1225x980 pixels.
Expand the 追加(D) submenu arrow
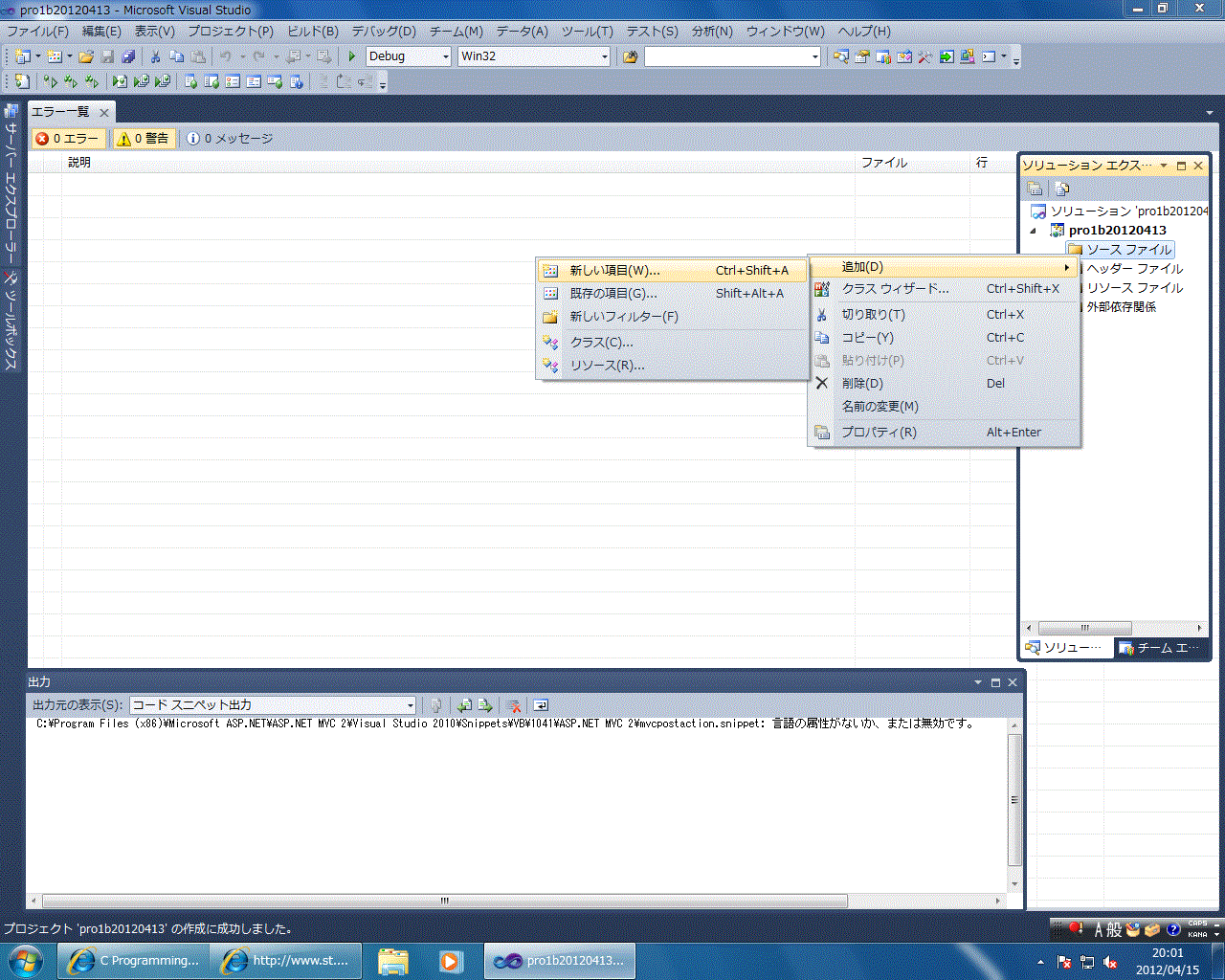1067,267
